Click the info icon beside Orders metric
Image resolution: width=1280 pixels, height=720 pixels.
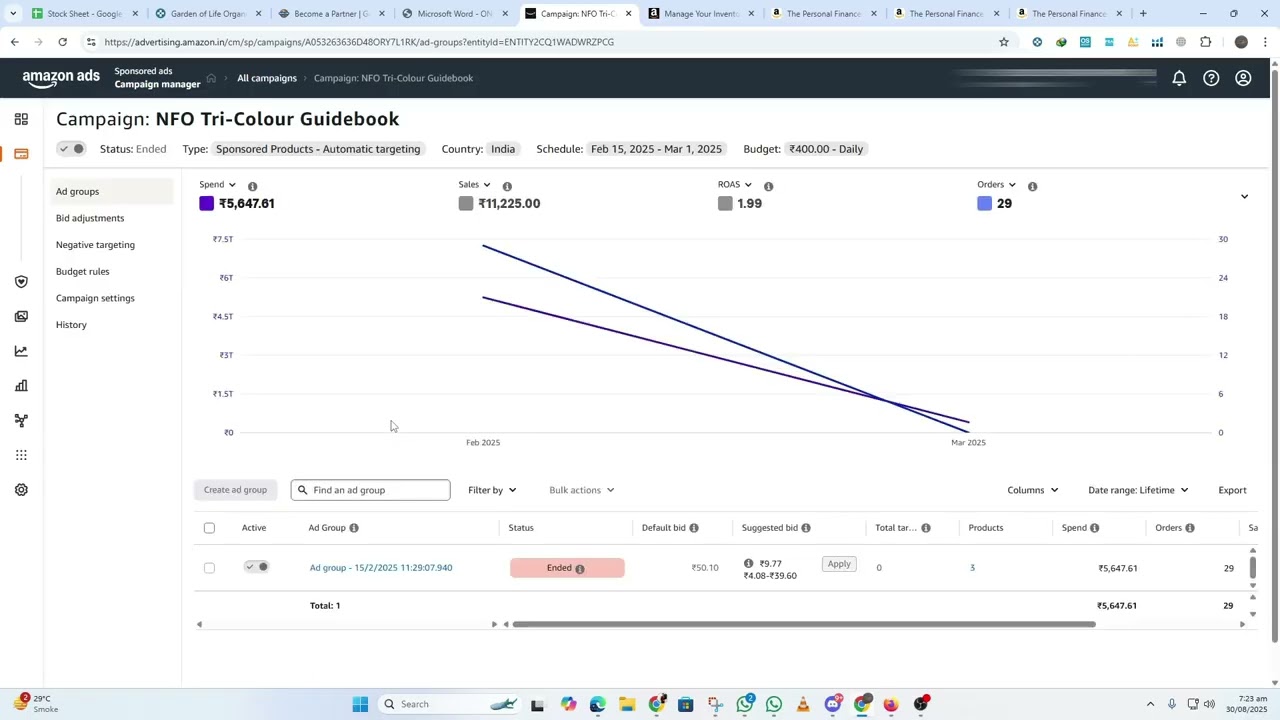[1032, 186]
